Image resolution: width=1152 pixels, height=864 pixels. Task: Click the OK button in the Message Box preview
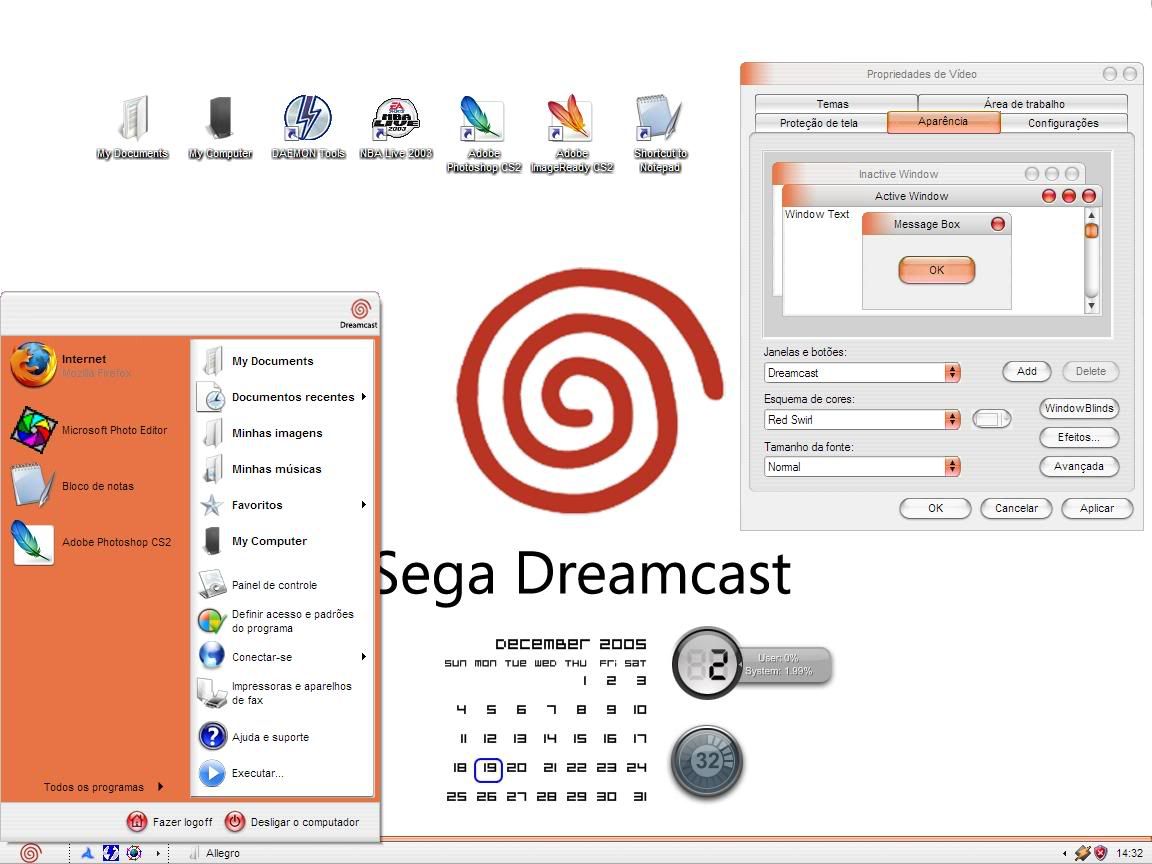pos(937,270)
